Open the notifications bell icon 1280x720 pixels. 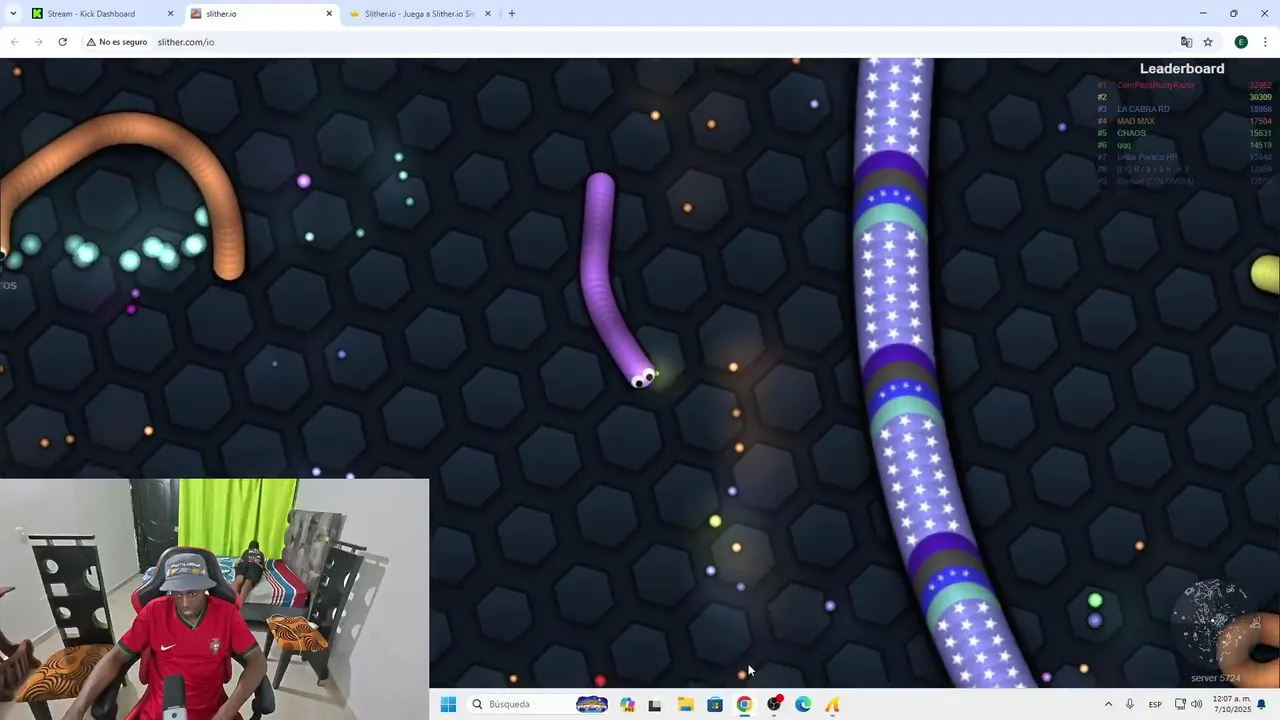(1262, 704)
